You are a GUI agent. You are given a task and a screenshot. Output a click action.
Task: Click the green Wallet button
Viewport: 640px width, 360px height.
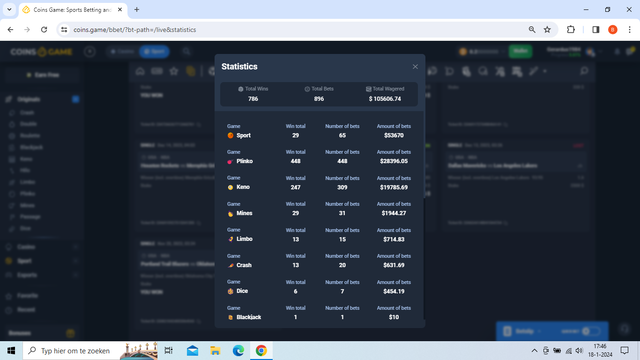click(x=520, y=51)
